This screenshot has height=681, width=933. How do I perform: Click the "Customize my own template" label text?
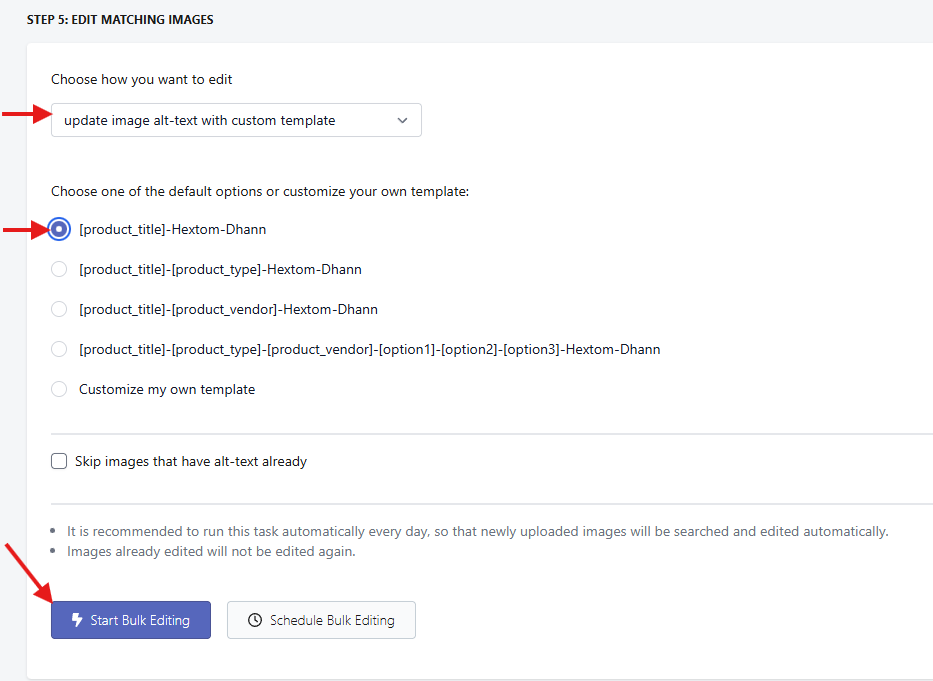pyautogui.click(x=167, y=389)
